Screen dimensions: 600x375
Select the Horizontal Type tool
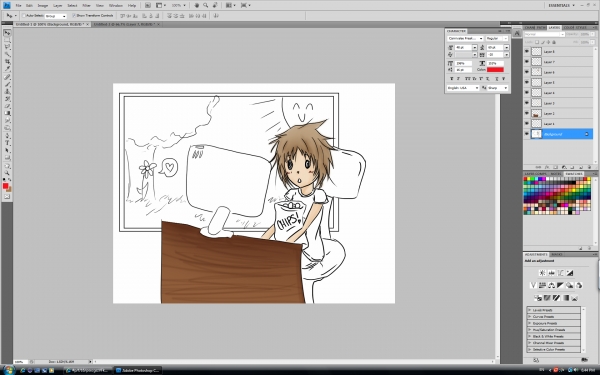(7, 143)
